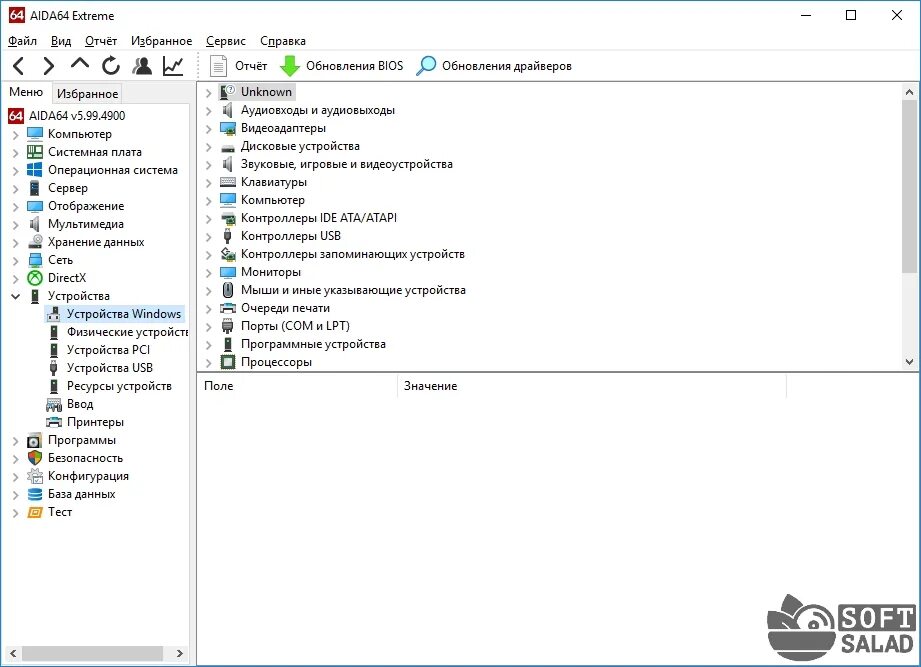Expand the Порты (COM и LPT) category
Image resolution: width=921 pixels, height=667 pixels.
pos(208,326)
